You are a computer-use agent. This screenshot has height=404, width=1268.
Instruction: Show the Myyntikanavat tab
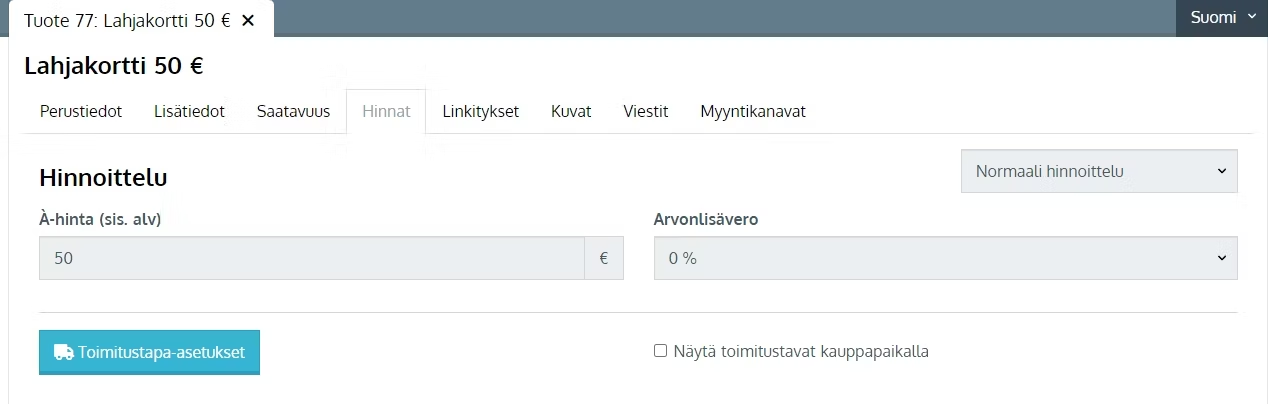point(753,111)
